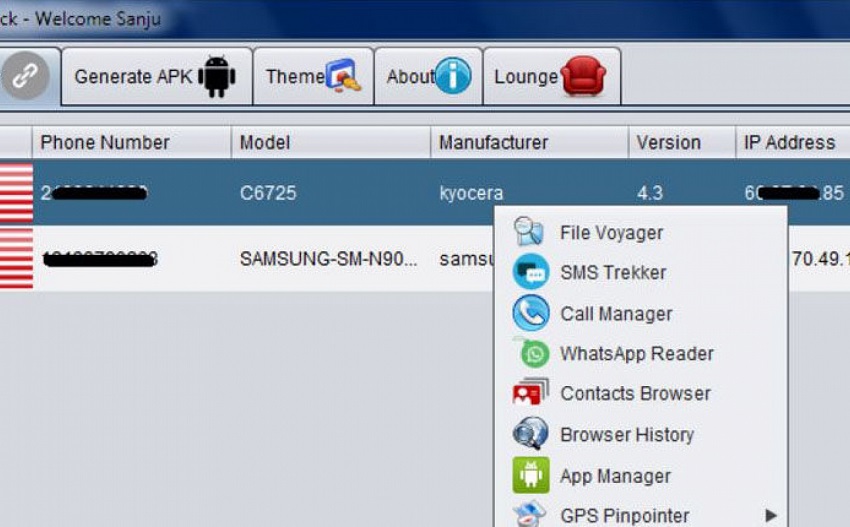
Task: Sort by Manufacturer column header
Action: coord(530,143)
